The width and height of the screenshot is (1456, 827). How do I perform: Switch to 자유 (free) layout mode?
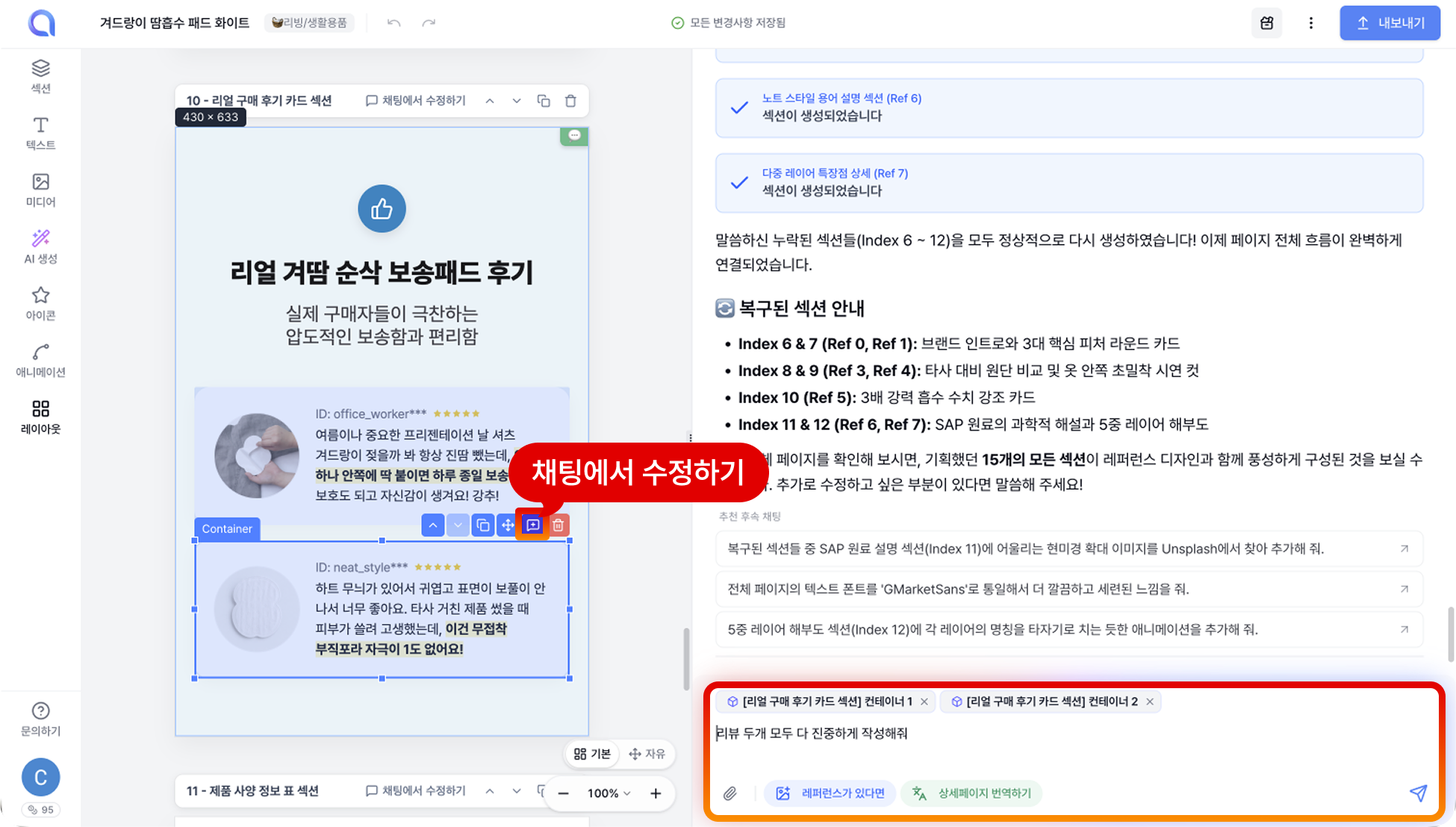coord(647,754)
